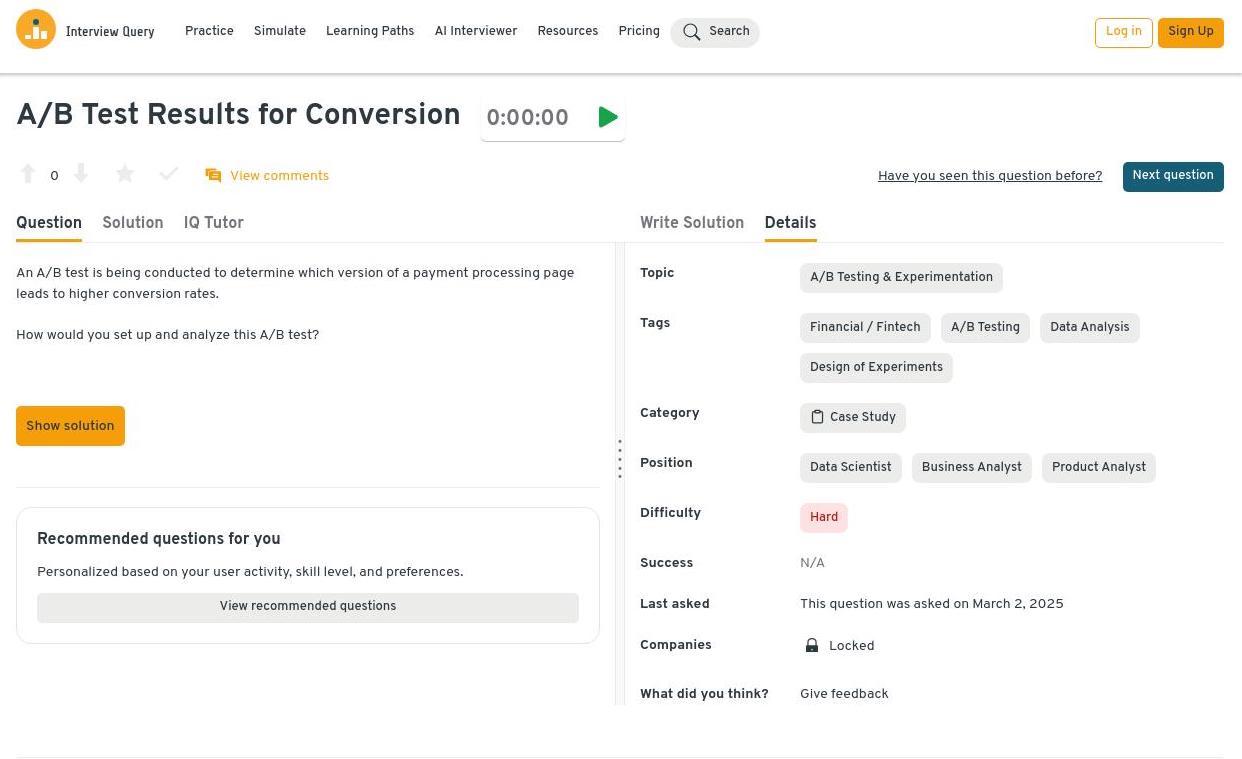
Task: Expand the Resources navigation menu
Action: 567,31
